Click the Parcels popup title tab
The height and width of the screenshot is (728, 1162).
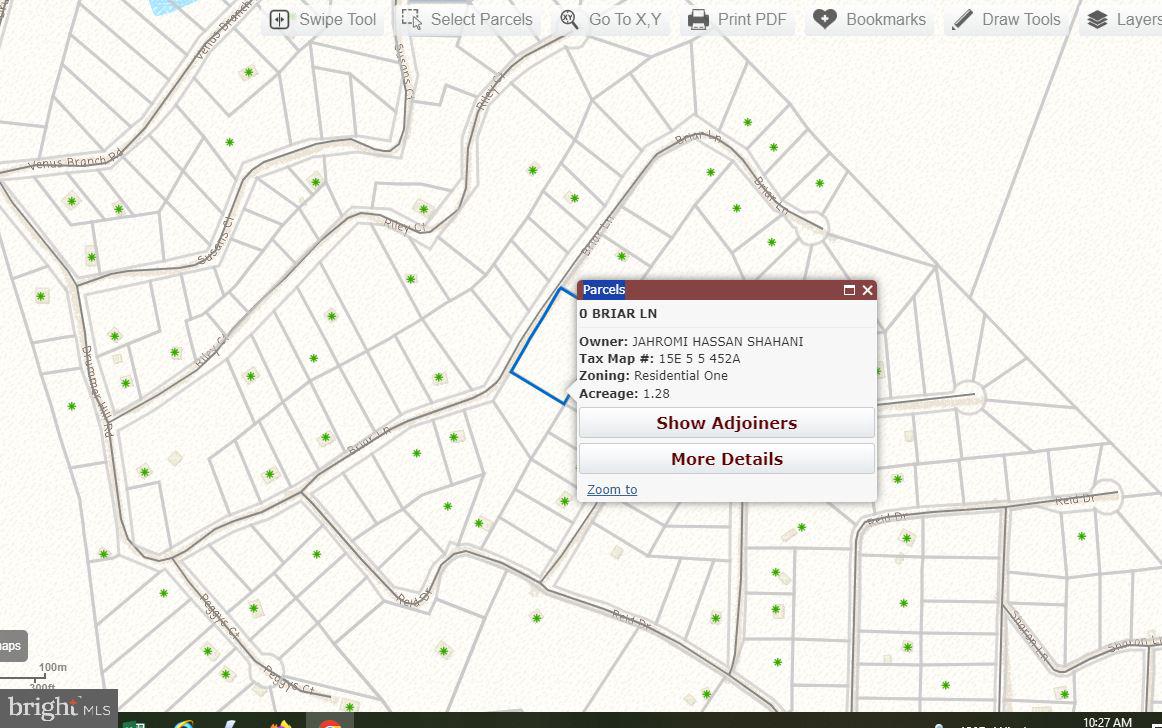click(x=603, y=290)
